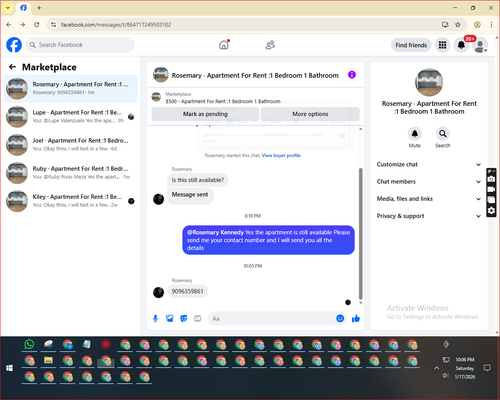Click the browser forward arrow

click(22, 25)
